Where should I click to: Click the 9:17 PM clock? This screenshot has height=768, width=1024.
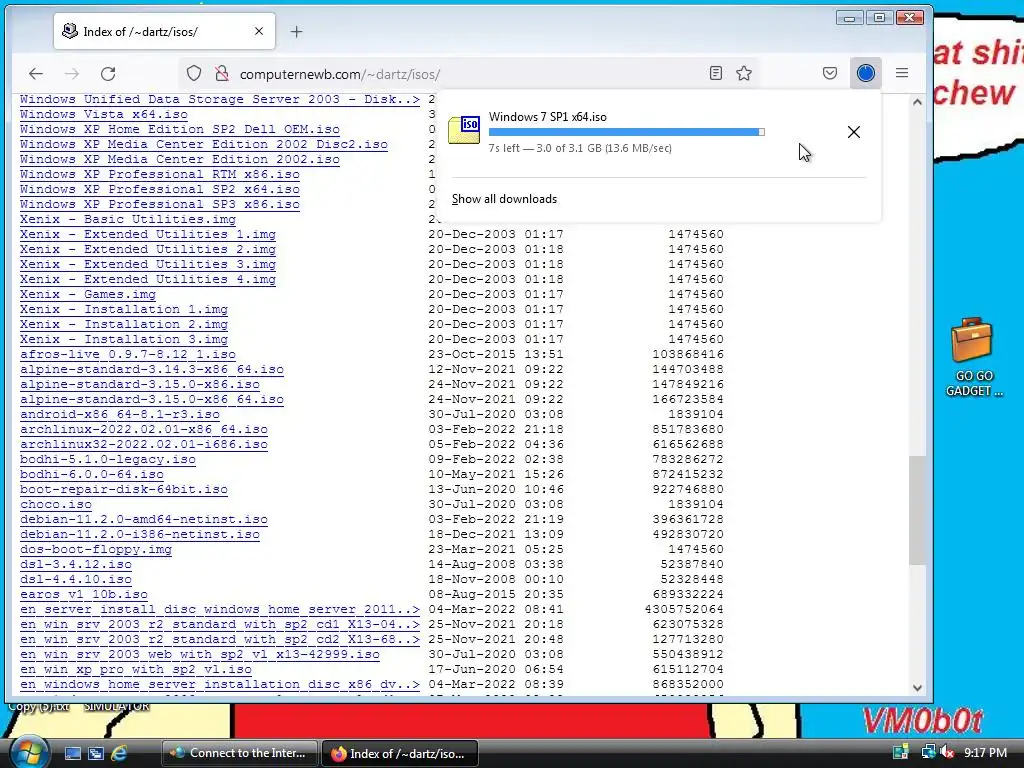(x=985, y=752)
